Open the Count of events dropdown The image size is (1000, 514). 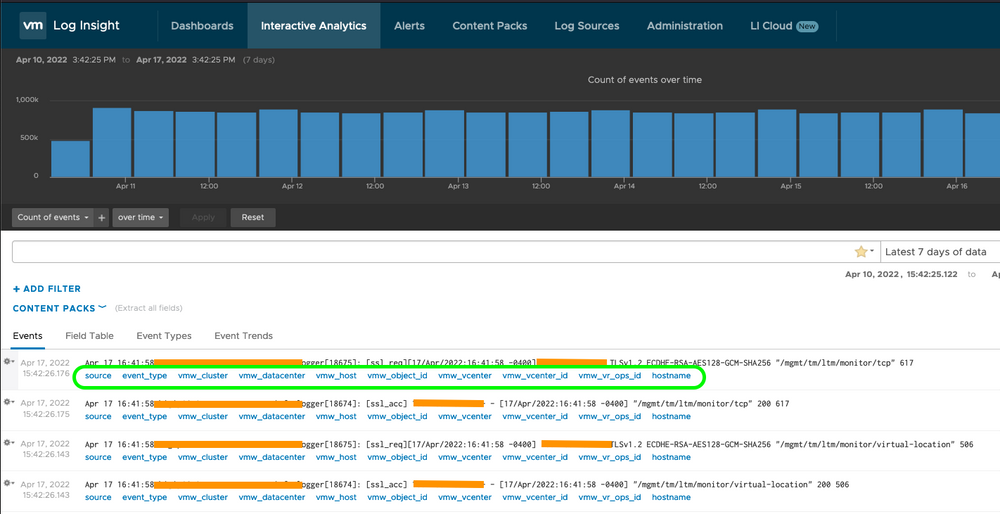(53, 217)
